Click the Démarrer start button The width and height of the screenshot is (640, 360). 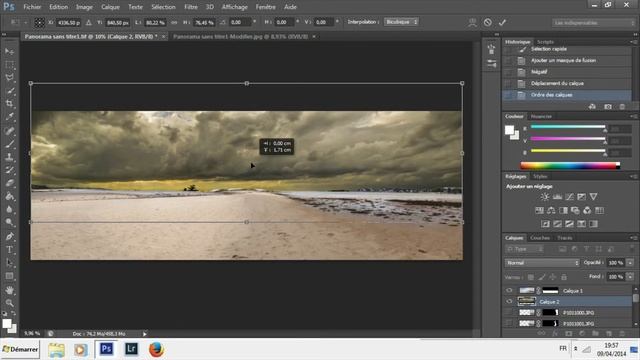coord(20,349)
